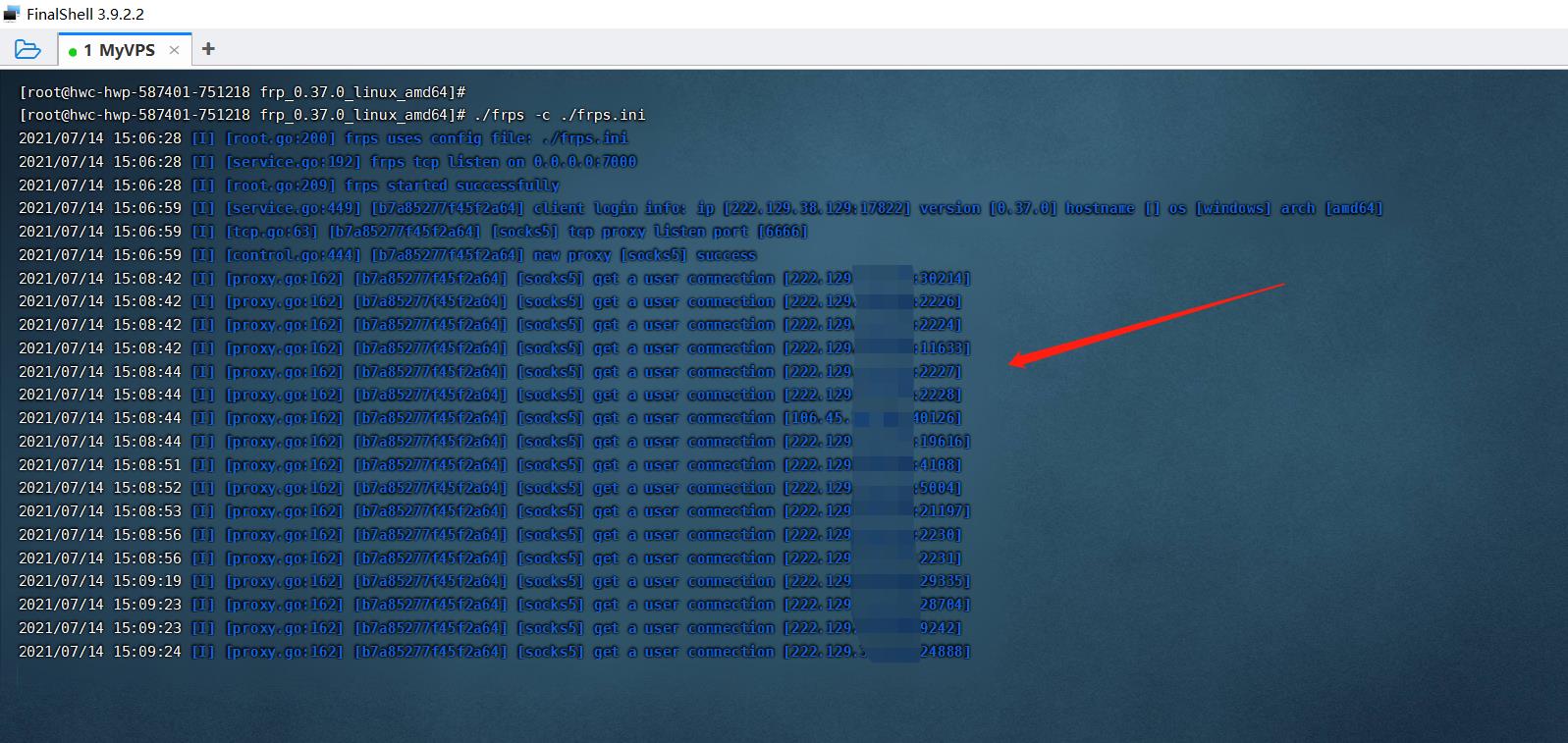
Task: Click the connection log line ending 30214
Action: [x=495, y=279]
